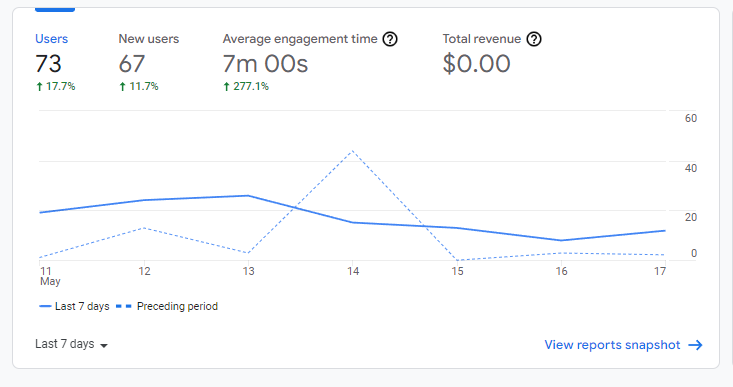Click the Last 7 days legend entry
733x387 pixels.
point(75,307)
